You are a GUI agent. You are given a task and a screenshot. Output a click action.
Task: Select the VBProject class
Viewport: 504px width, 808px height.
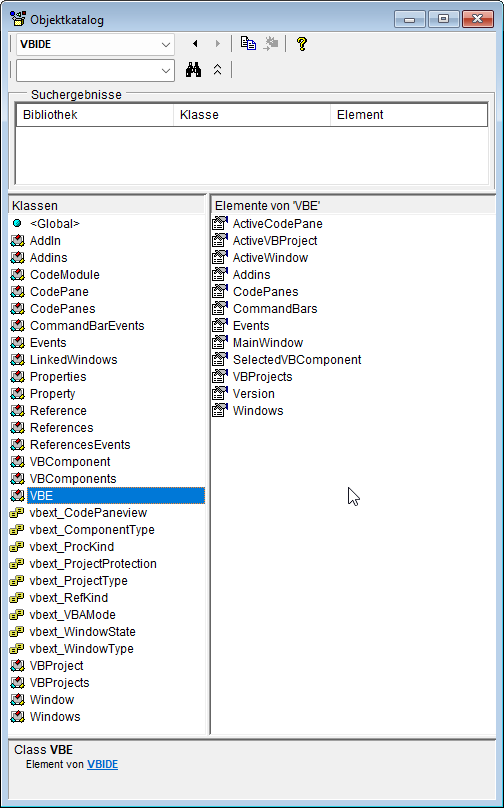click(x=57, y=666)
